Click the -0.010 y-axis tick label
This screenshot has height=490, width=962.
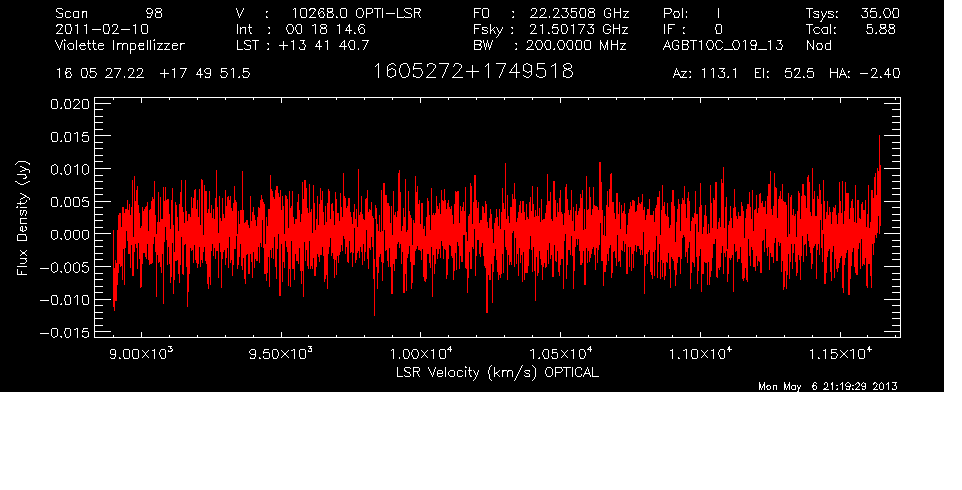tap(65, 301)
